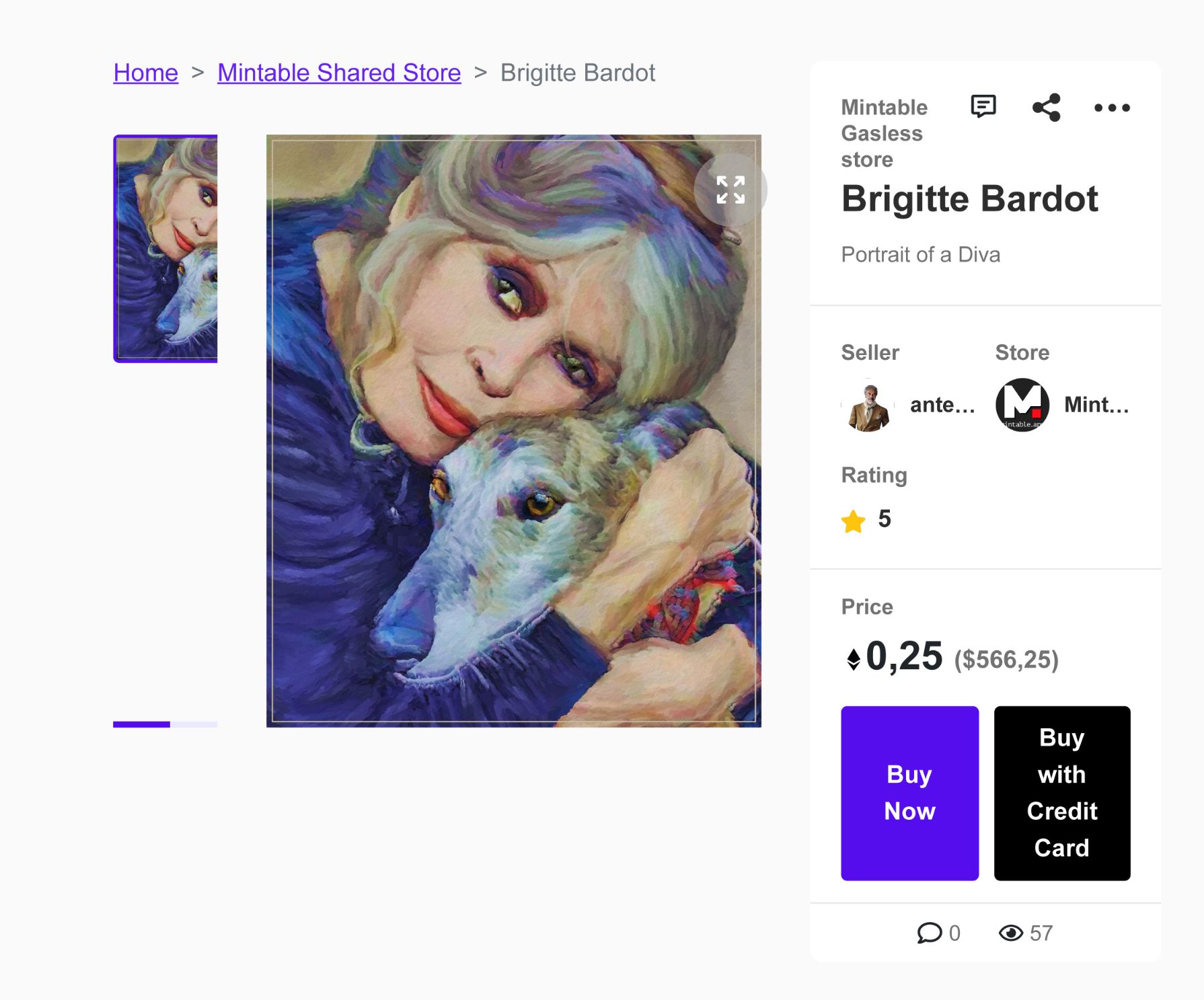1204x1000 pixels.
Task: Click the thumbnail carousel progress bar
Action: [165, 724]
